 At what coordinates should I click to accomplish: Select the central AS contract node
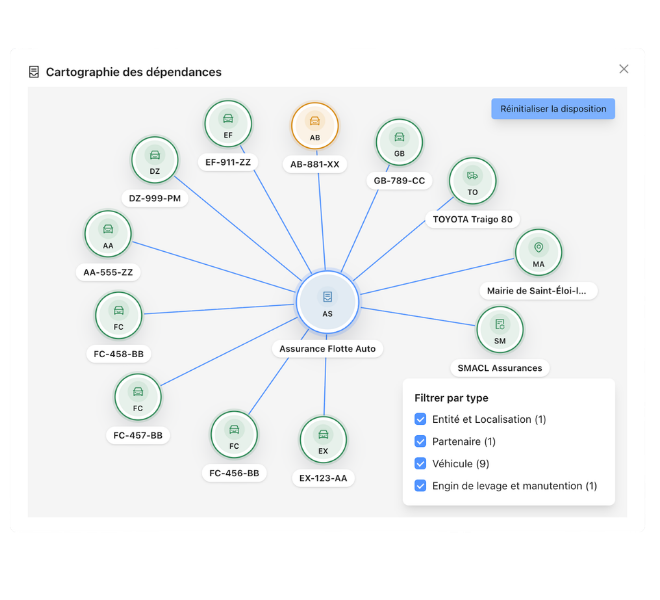pos(327,303)
